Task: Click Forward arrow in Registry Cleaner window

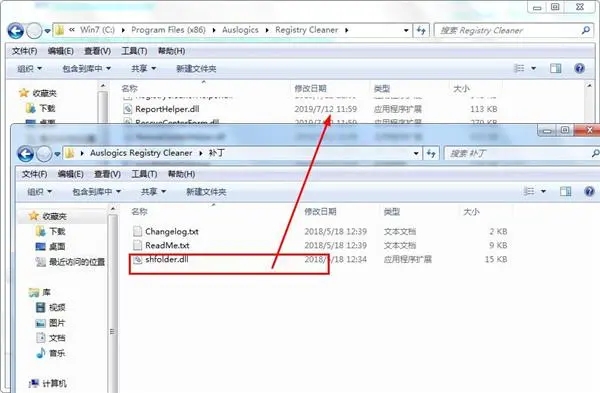Action: 34,31
